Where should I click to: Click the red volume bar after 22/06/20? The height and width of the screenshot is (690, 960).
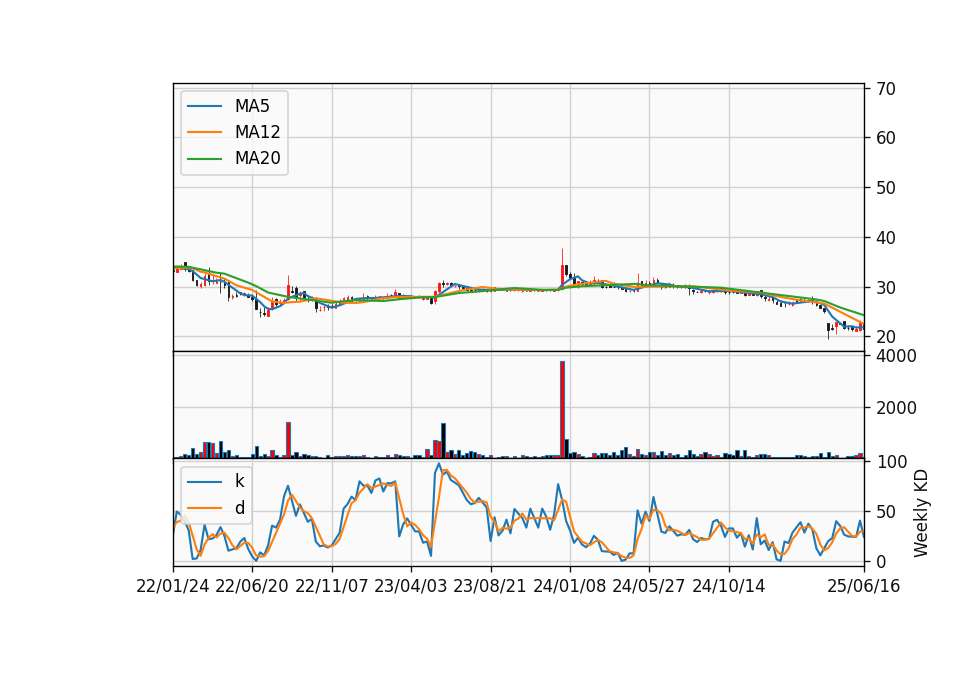(288, 440)
